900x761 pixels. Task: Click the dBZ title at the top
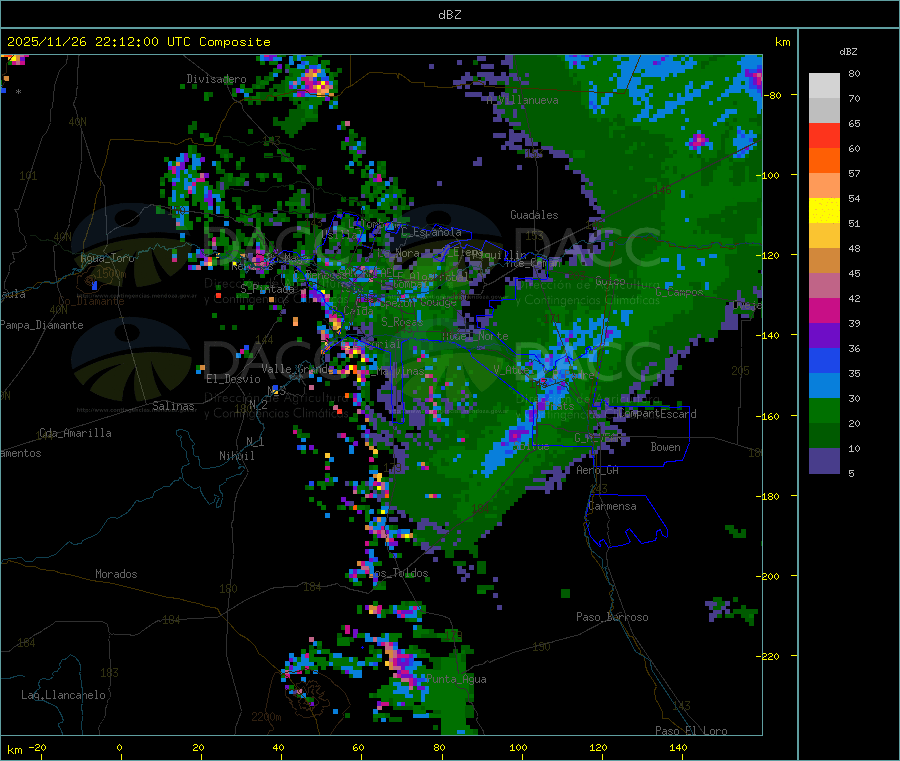pos(449,15)
